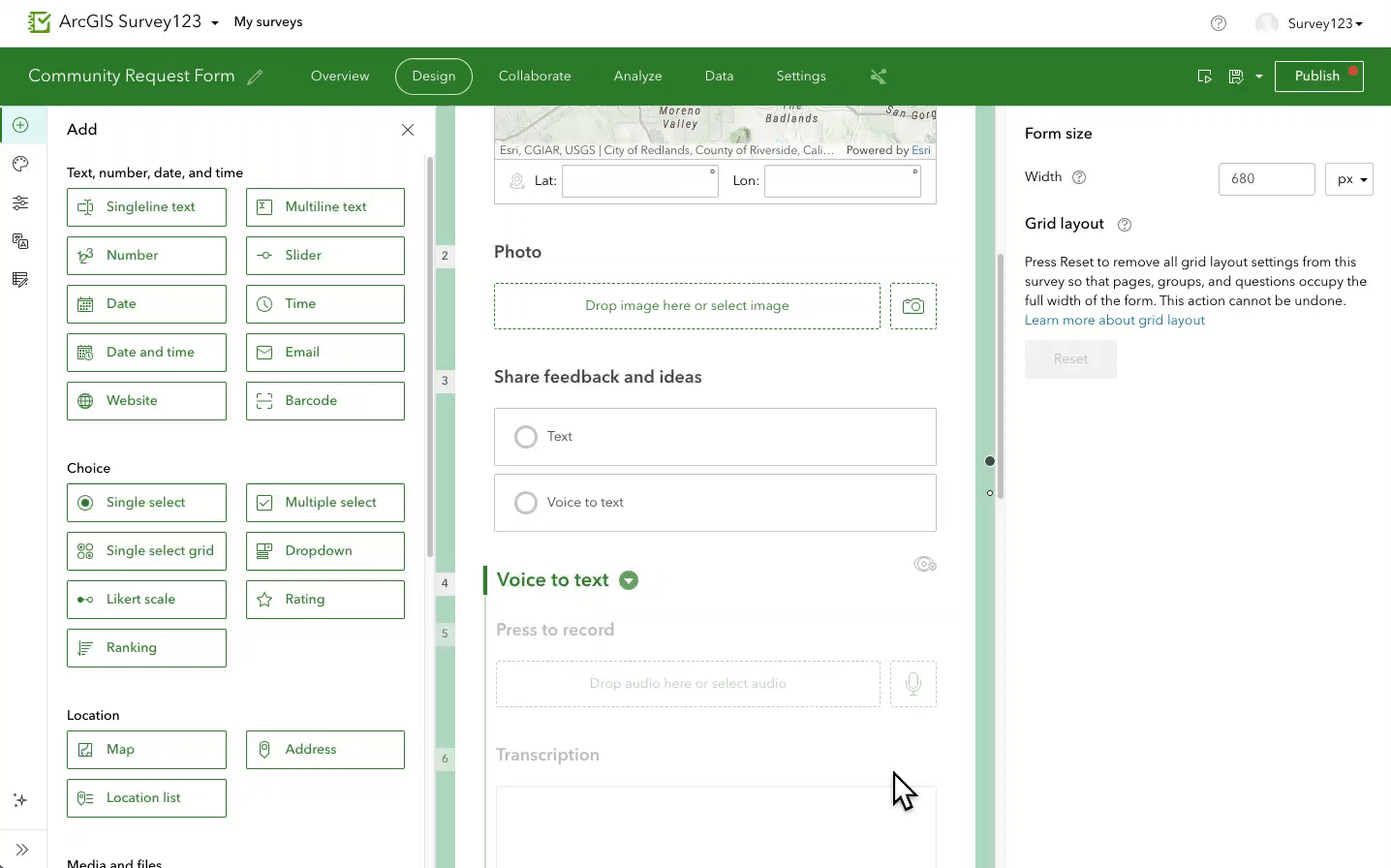Switch to the Settings tab
The image size is (1391, 868).
[x=800, y=76]
